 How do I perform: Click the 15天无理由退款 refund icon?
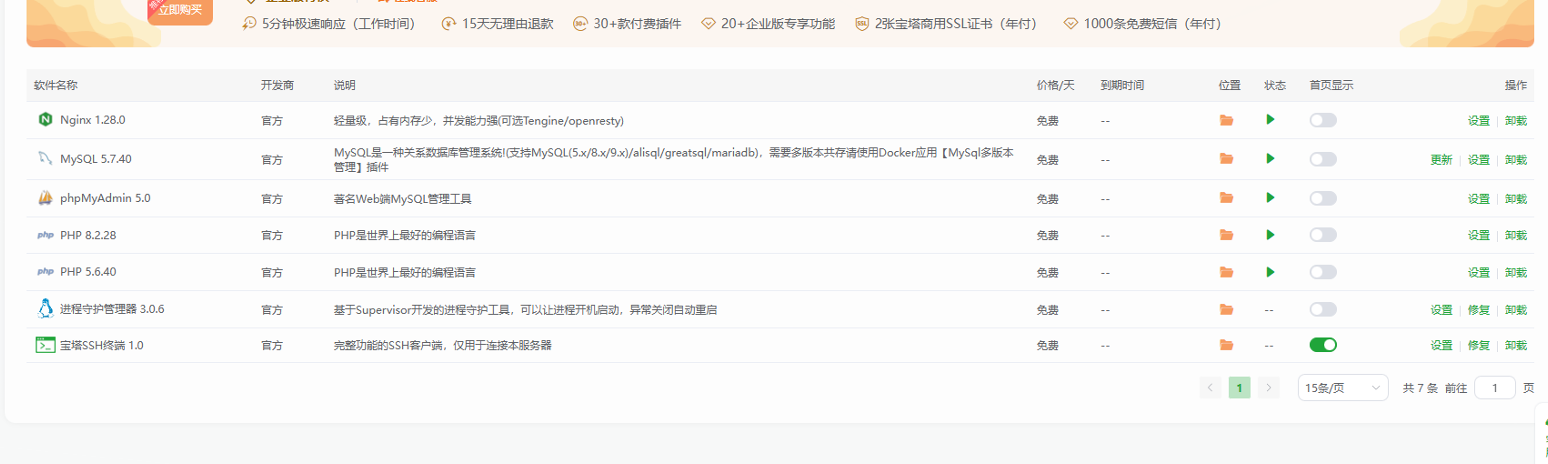[449, 23]
